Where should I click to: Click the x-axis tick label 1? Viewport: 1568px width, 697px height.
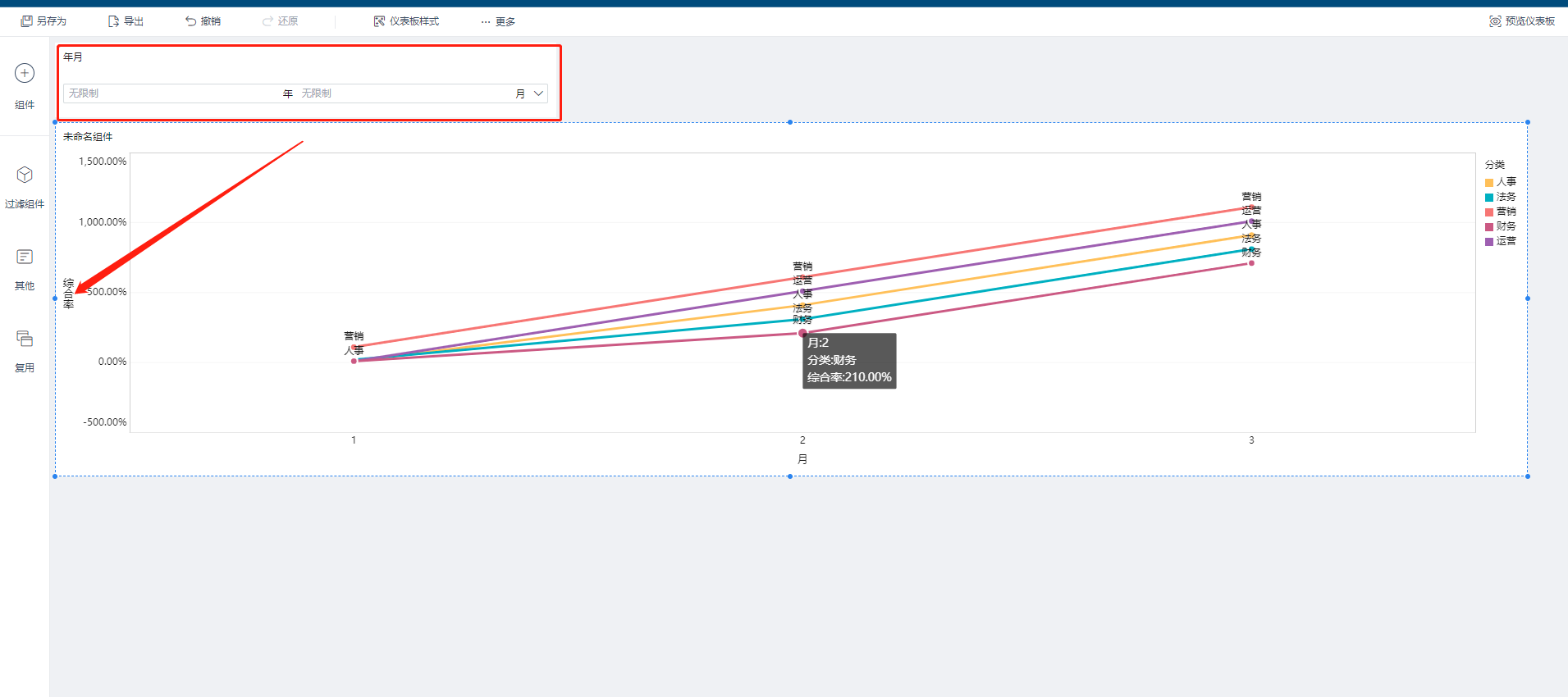(354, 440)
